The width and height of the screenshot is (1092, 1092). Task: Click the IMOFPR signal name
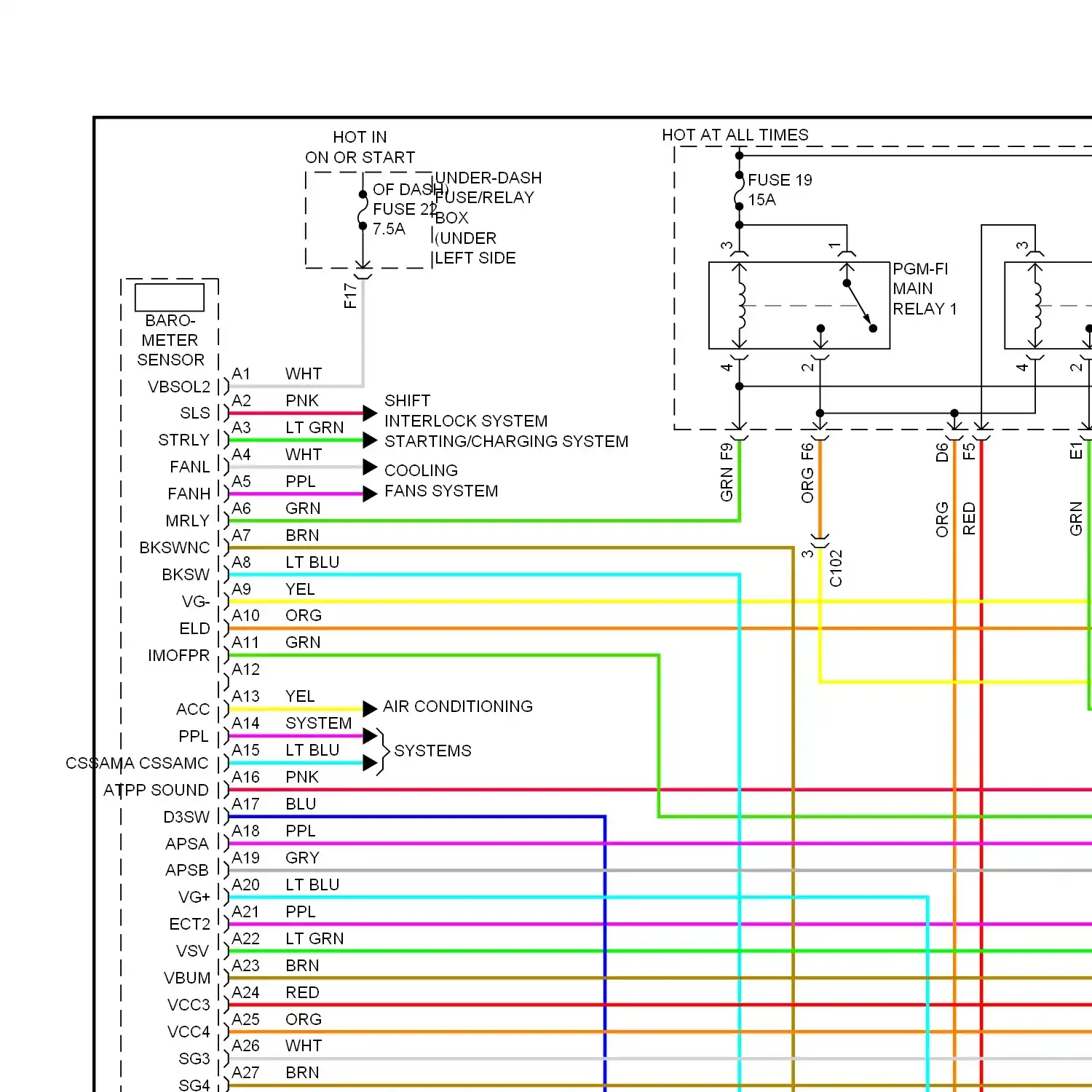pyautogui.click(x=178, y=655)
